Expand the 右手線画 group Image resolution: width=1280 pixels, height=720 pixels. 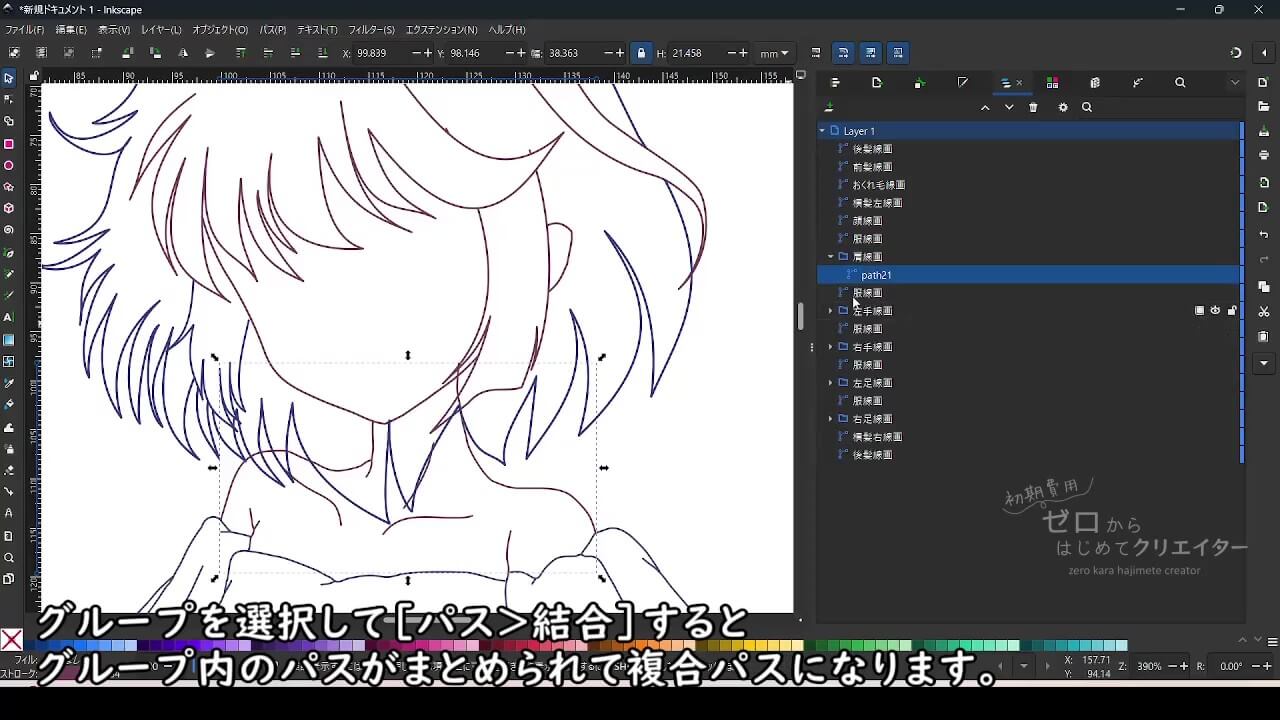tap(830, 347)
